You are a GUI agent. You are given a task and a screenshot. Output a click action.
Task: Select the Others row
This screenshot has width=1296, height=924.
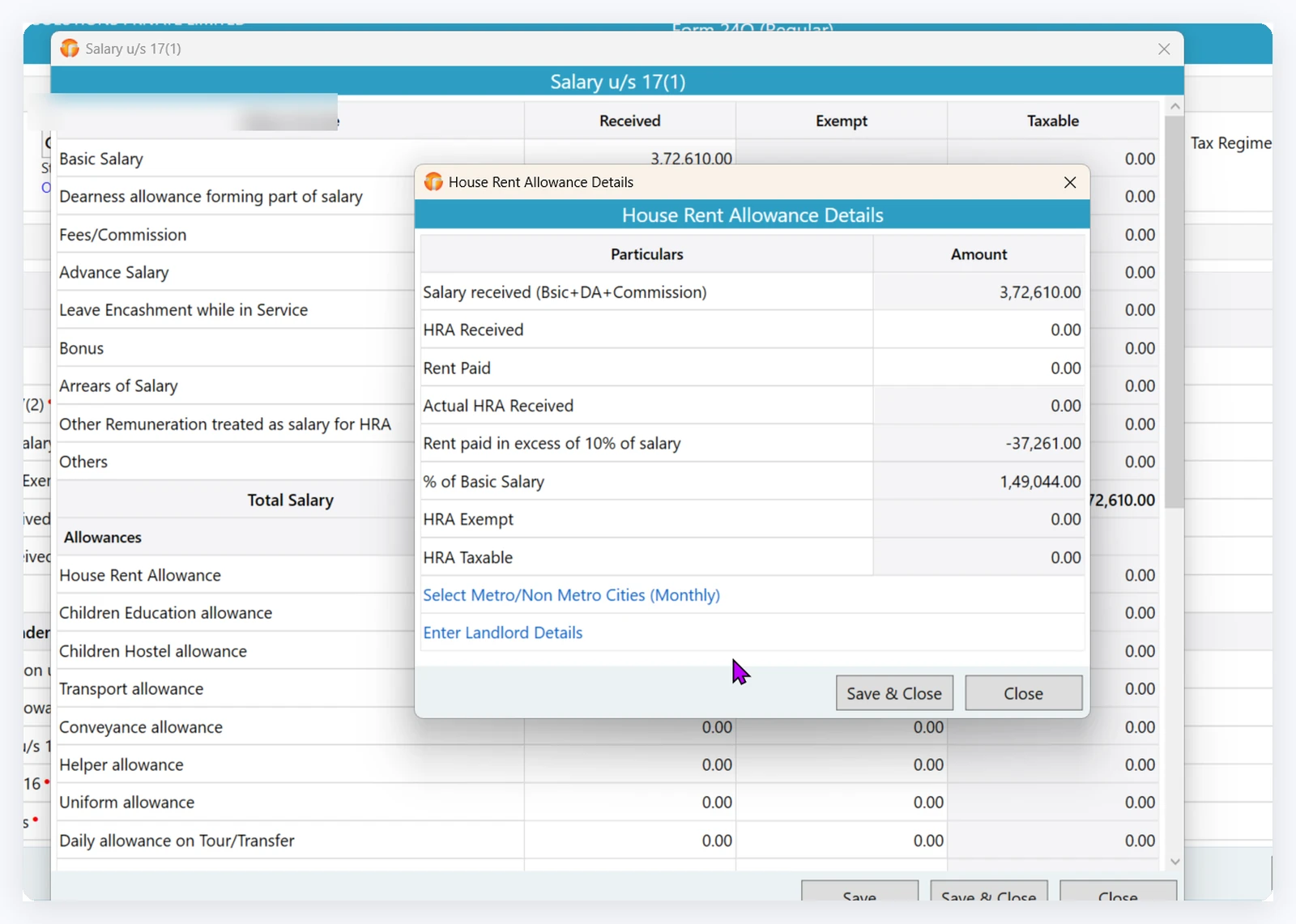(83, 462)
